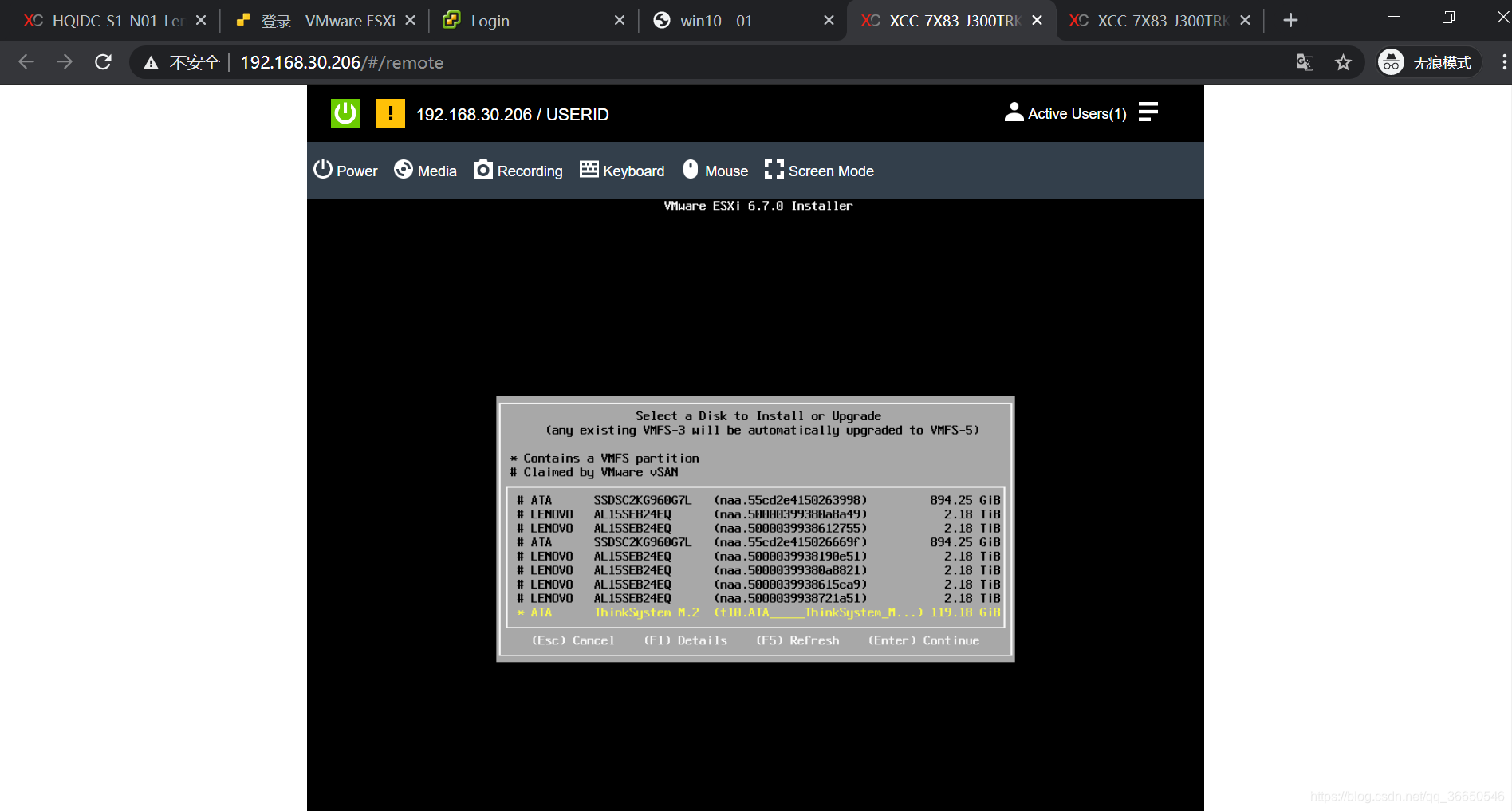The width and height of the screenshot is (1512, 811).
Task: Click VMware ESXi 6.7.0 Installer title
Action: [x=758, y=206]
